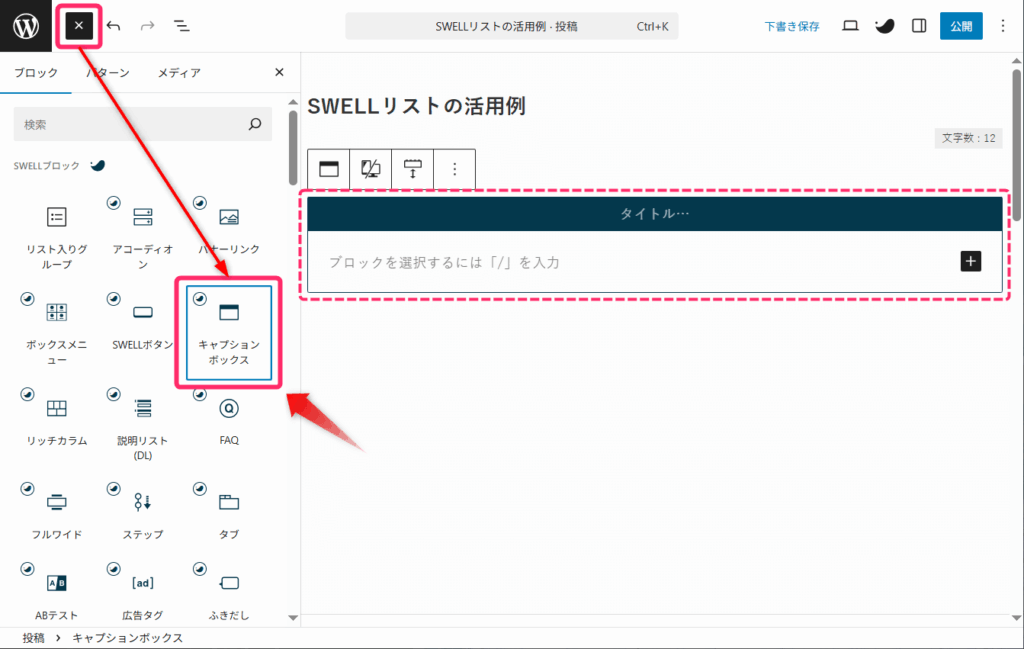Insert the ボックスメニュー block
The image size is (1024, 649).
[x=57, y=332]
